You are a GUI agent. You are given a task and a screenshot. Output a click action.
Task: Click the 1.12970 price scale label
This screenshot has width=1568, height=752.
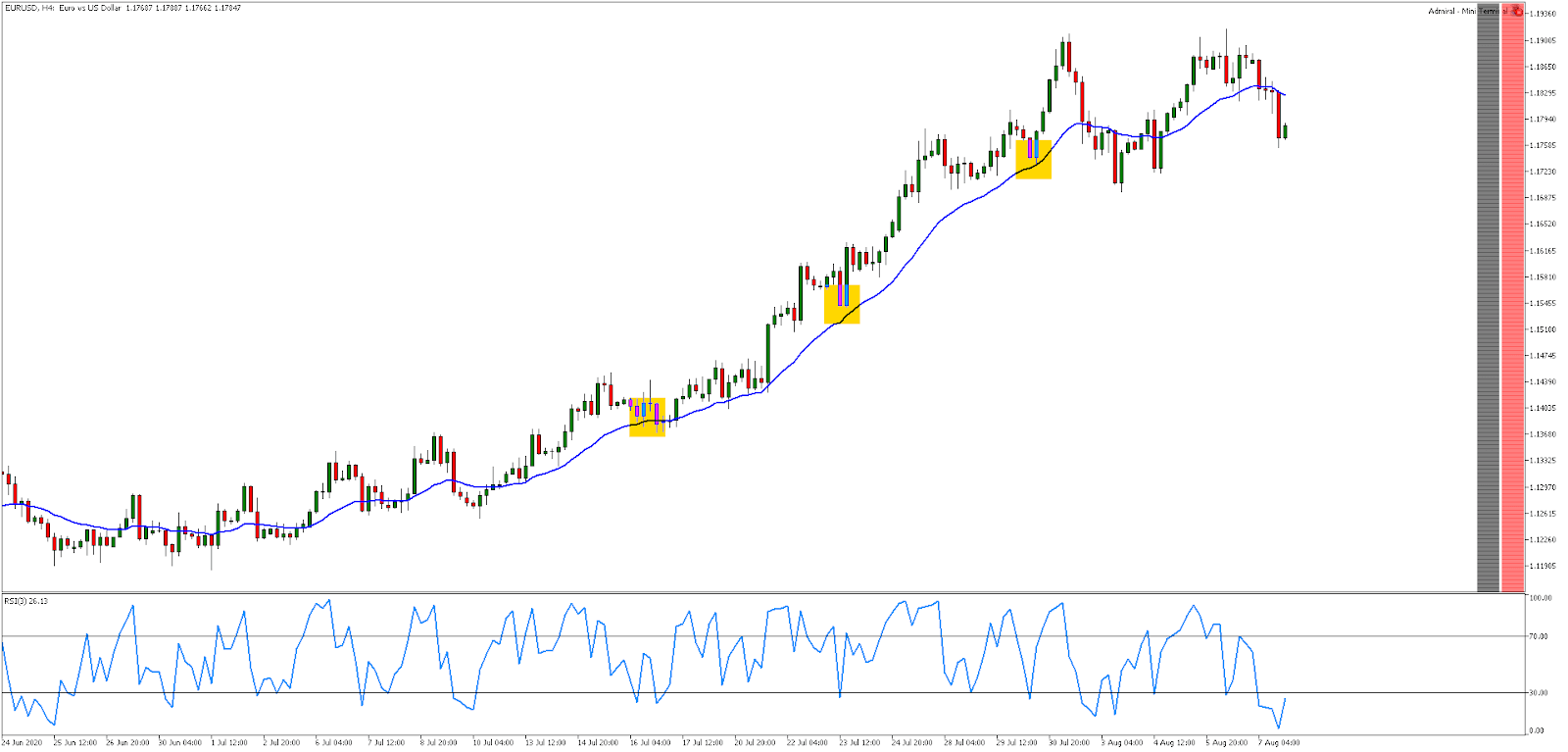[x=1543, y=487]
